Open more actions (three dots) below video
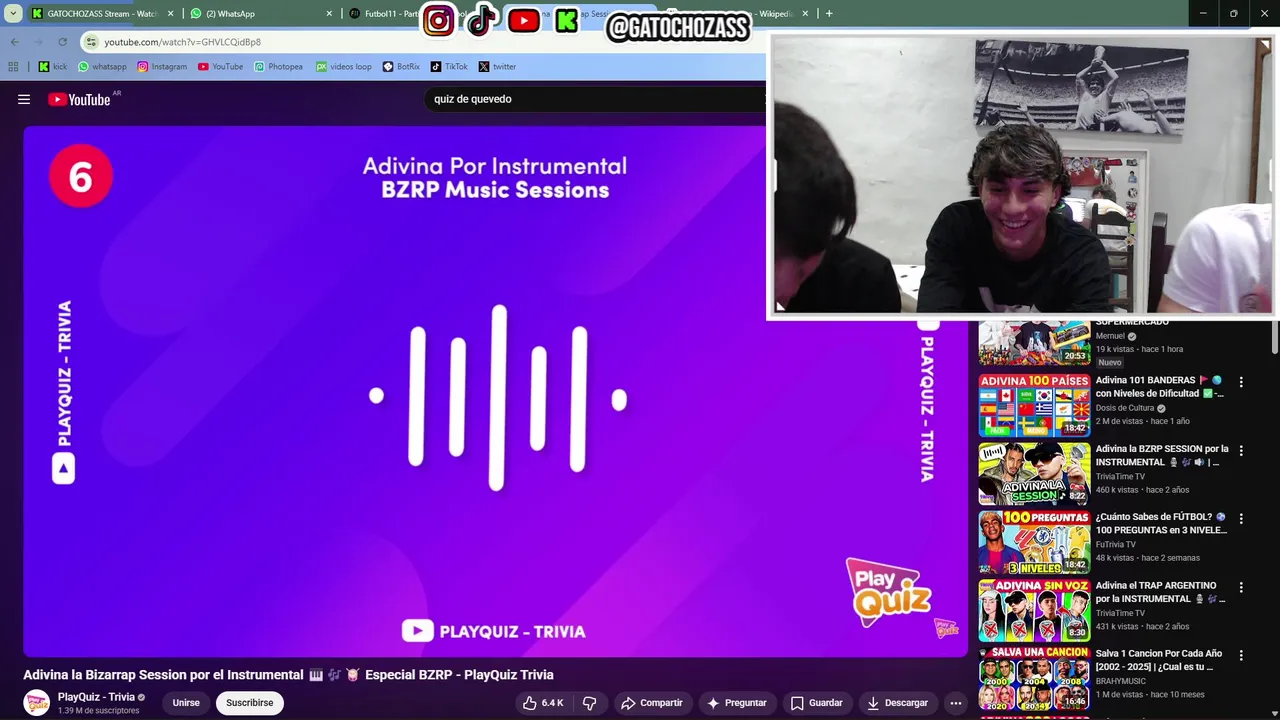 pyautogui.click(x=955, y=703)
